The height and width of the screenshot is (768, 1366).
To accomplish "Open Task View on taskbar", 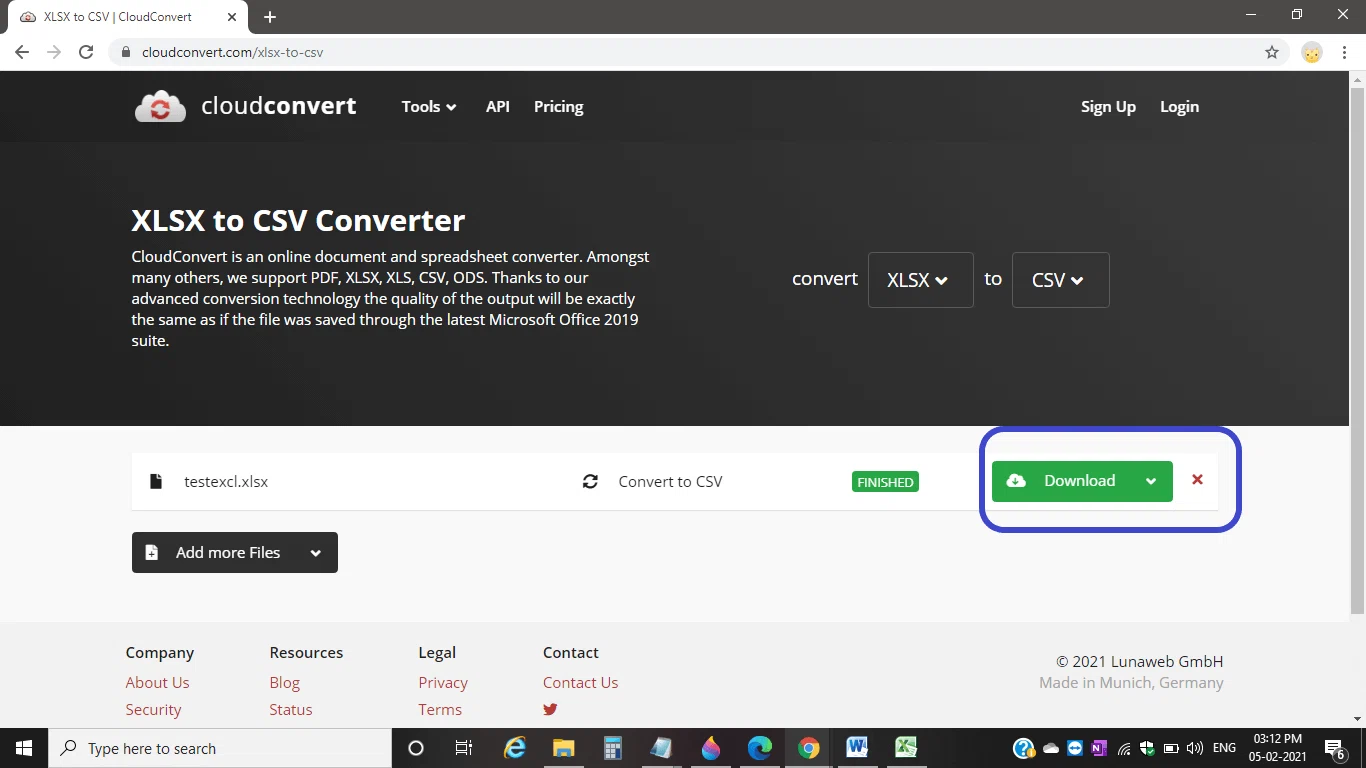I will (464, 748).
